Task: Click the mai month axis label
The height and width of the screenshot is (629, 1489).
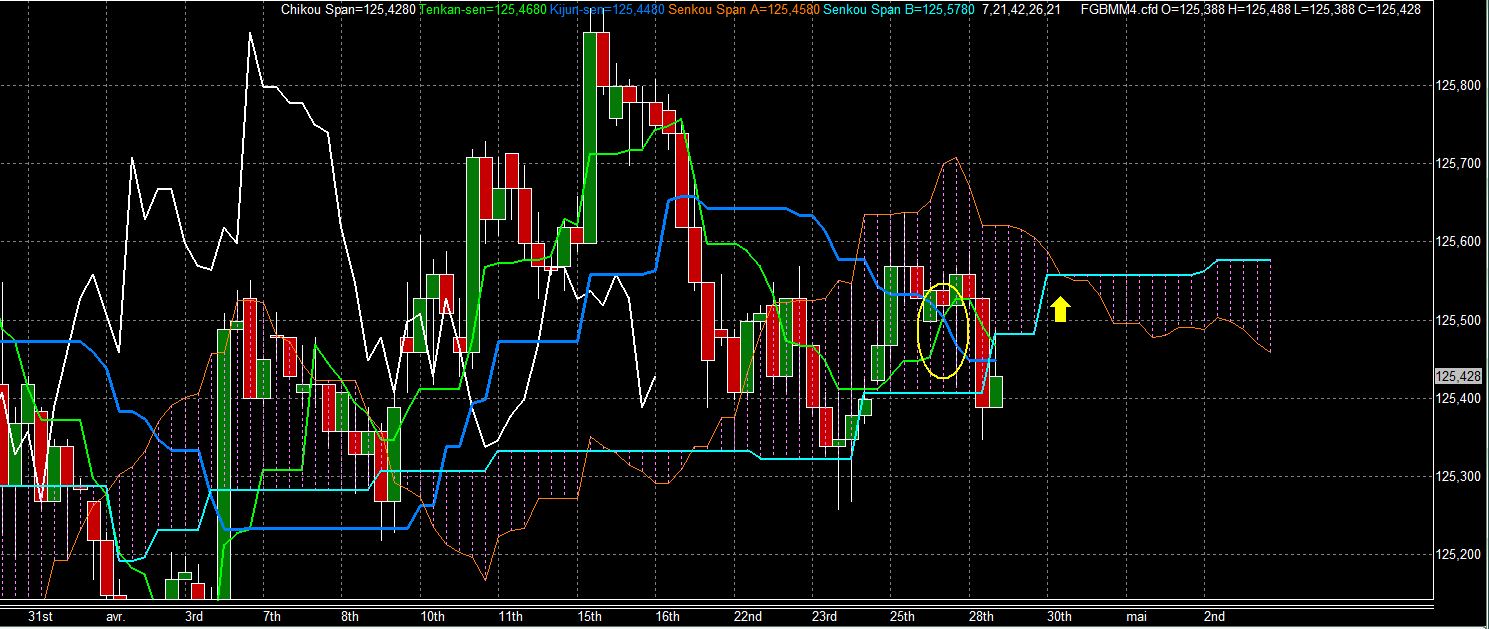Action: (x=1137, y=616)
